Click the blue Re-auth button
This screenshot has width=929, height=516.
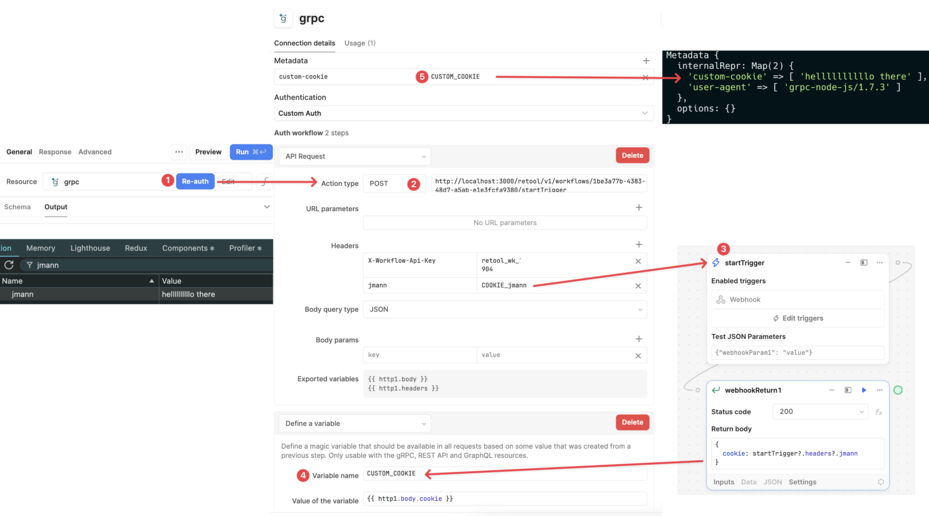click(x=195, y=182)
